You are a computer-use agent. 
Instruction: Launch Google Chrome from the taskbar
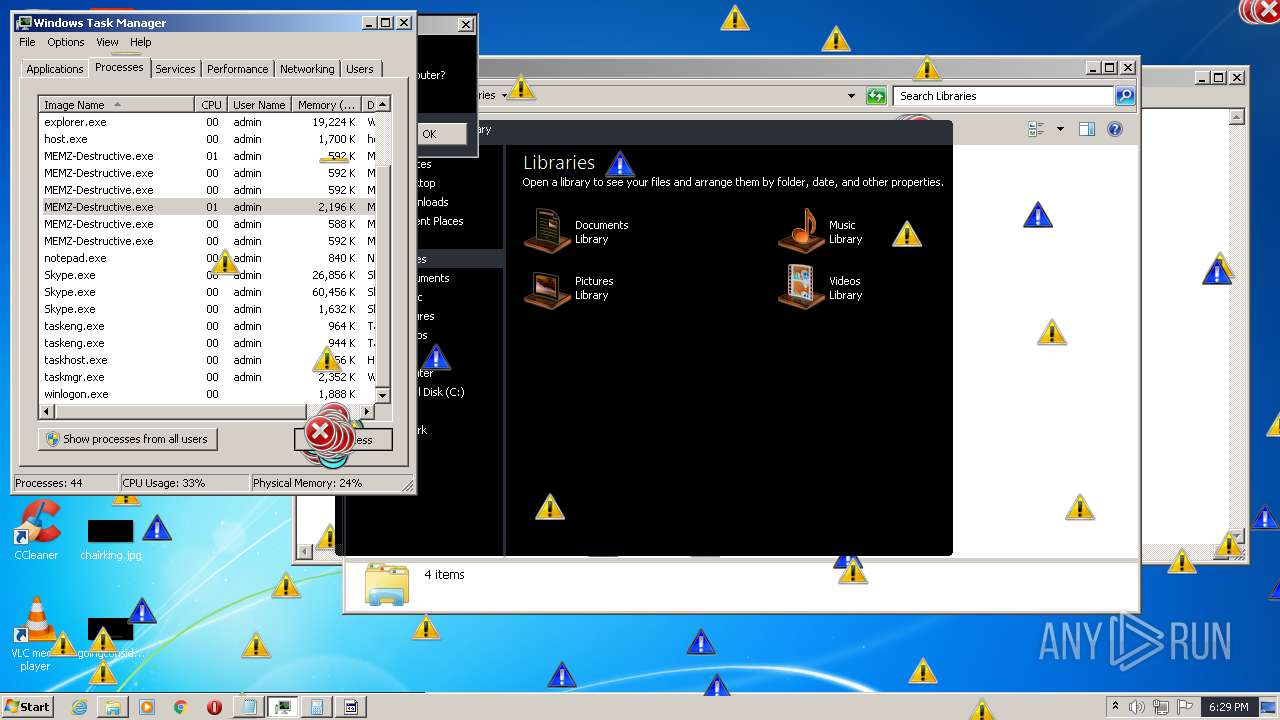click(x=180, y=707)
